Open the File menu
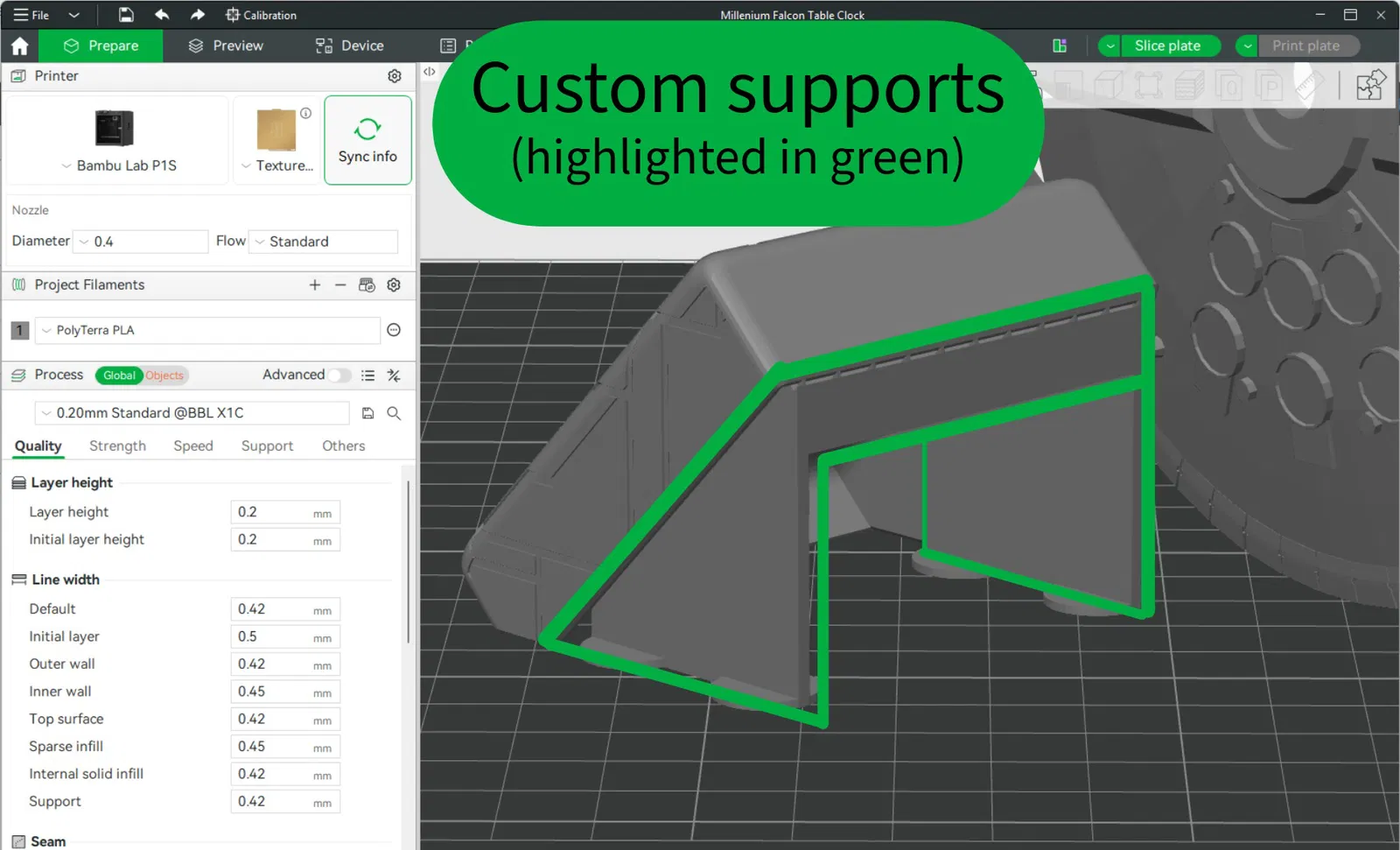1400x850 pixels. (31, 15)
